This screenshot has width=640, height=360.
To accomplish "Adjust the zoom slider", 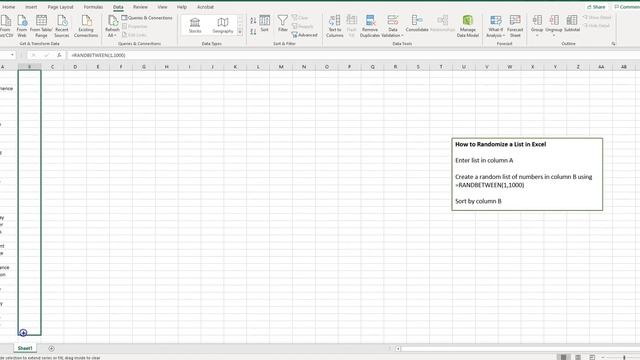I will 624,358.
